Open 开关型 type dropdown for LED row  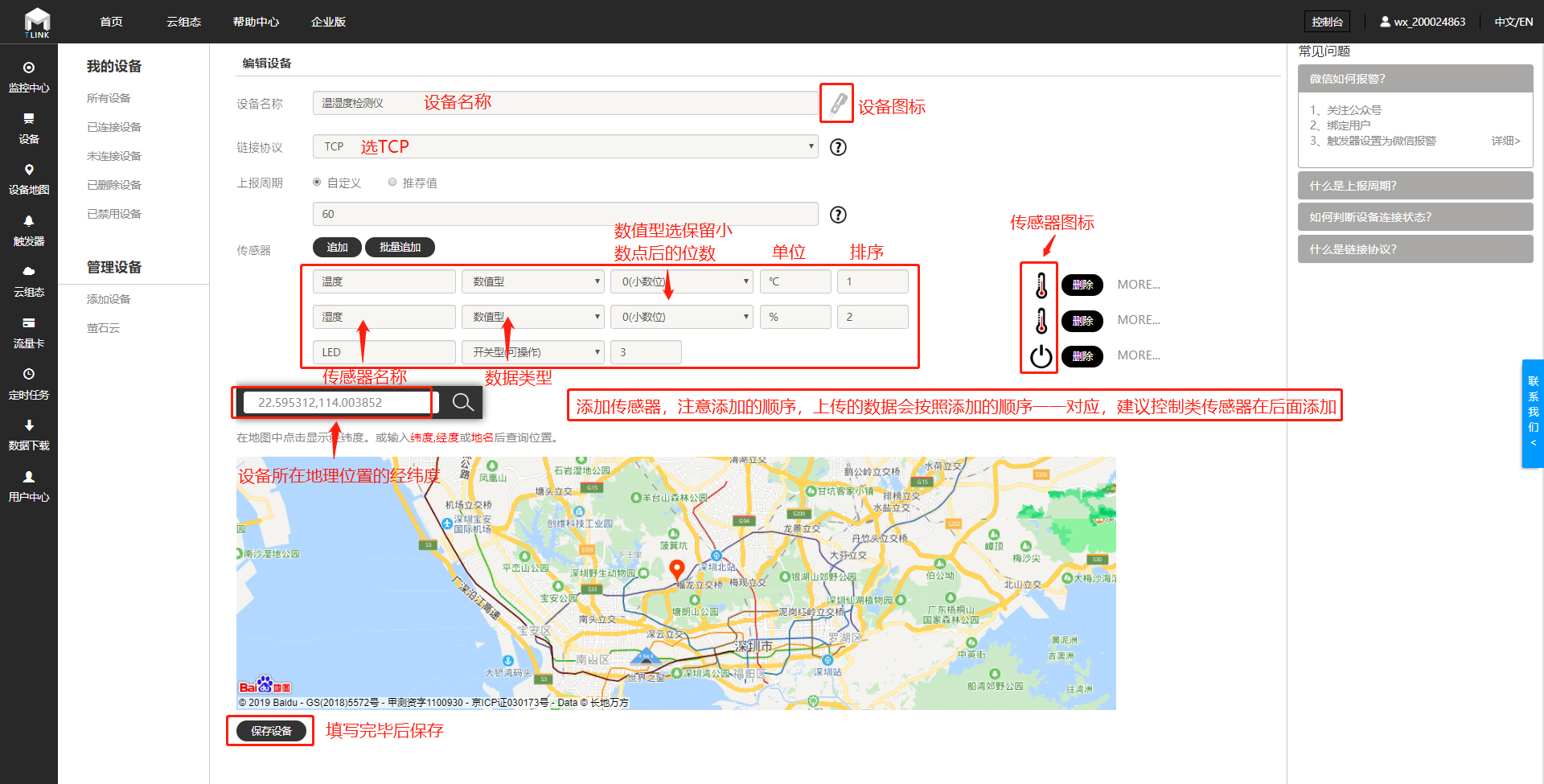click(x=533, y=352)
